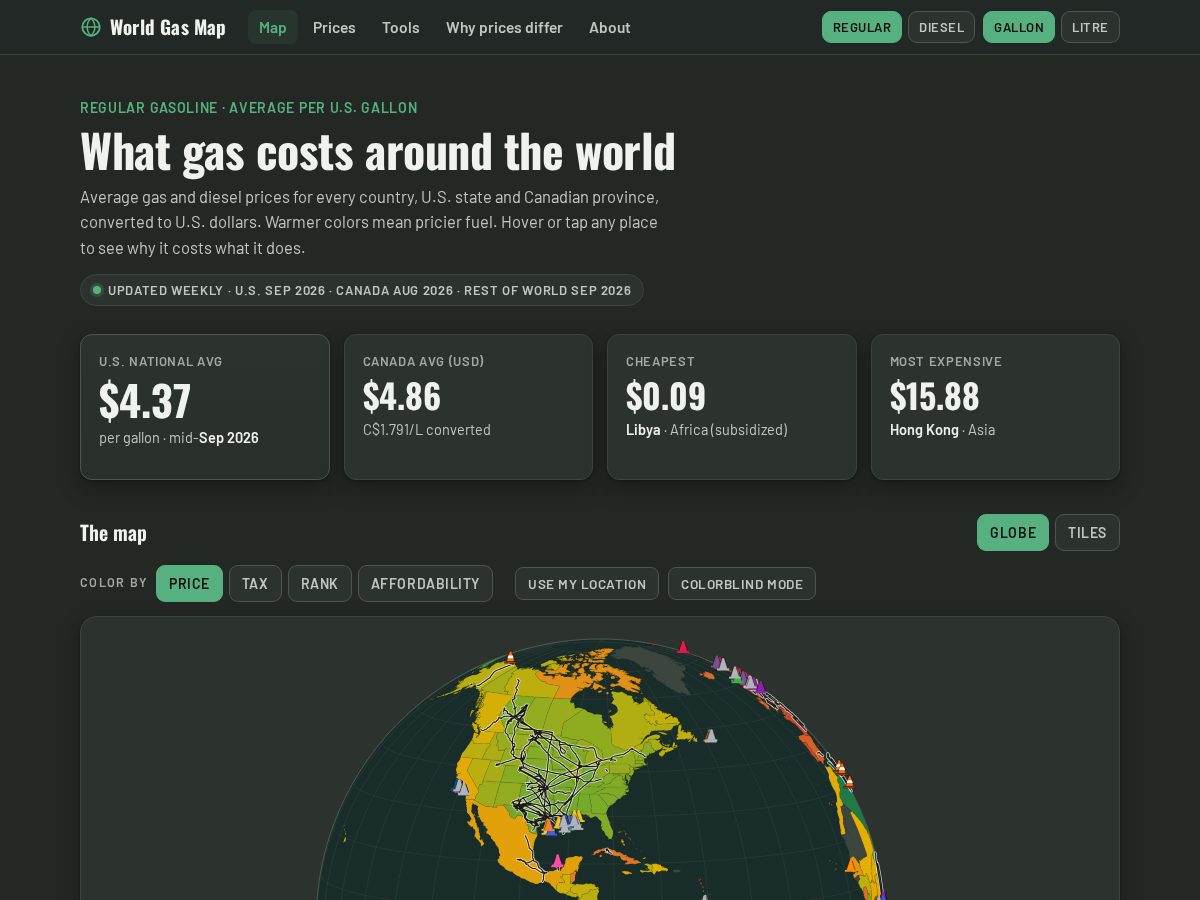Click the Regular Gasoline average per gallon label
1200x900 pixels.
pyautogui.click(x=249, y=108)
